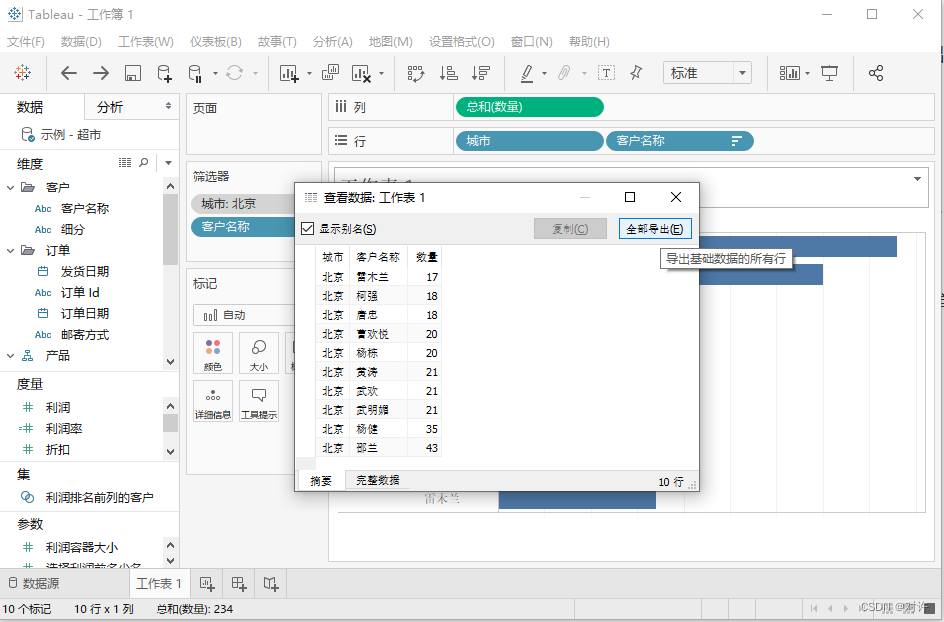The height and width of the screenshot is (622, 944).
Task: Open the worksheet title dropdown arrow
Action: [x=917, y=179]
